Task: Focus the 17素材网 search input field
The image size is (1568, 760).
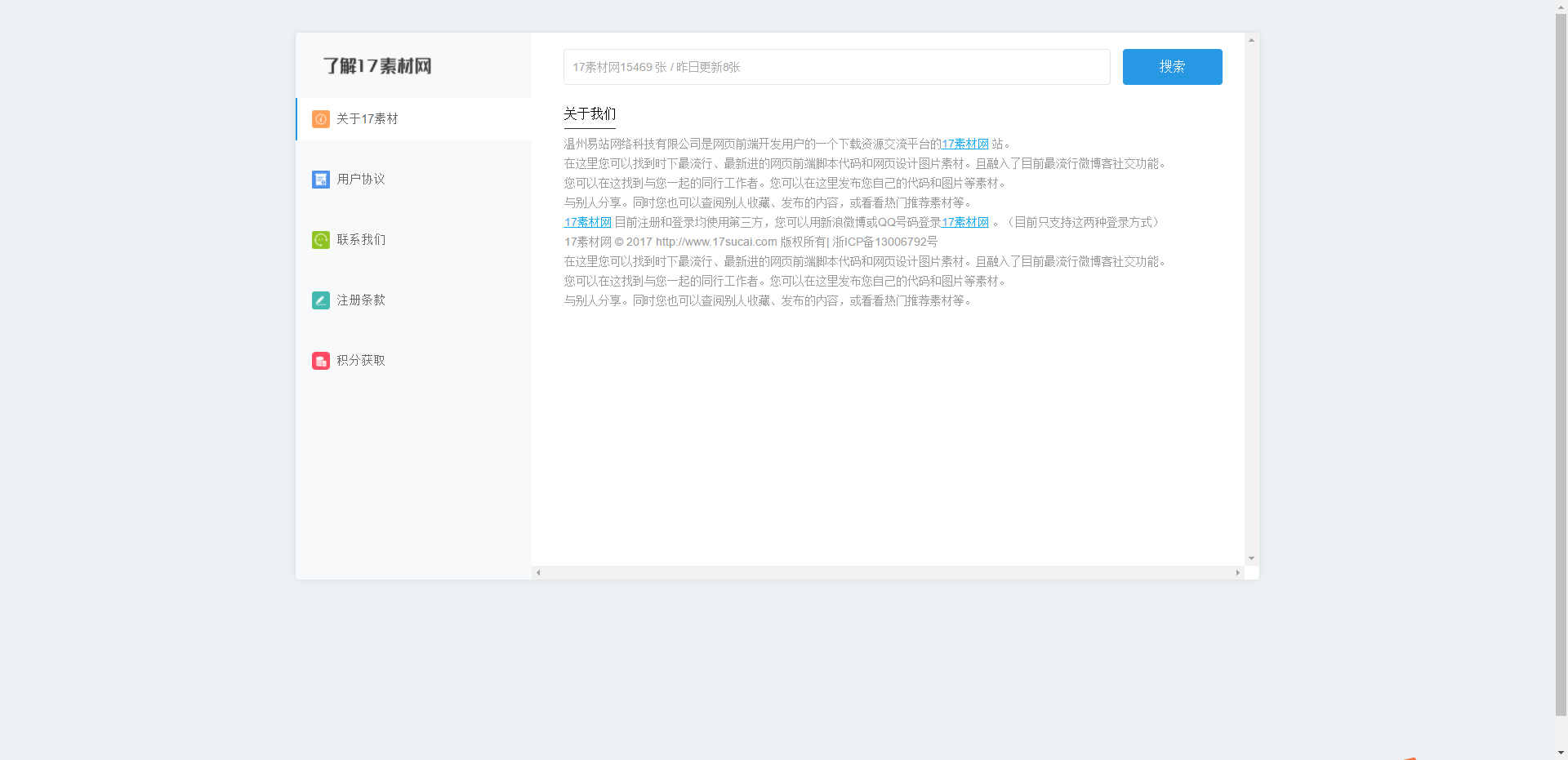Action: tap(836, 67)
